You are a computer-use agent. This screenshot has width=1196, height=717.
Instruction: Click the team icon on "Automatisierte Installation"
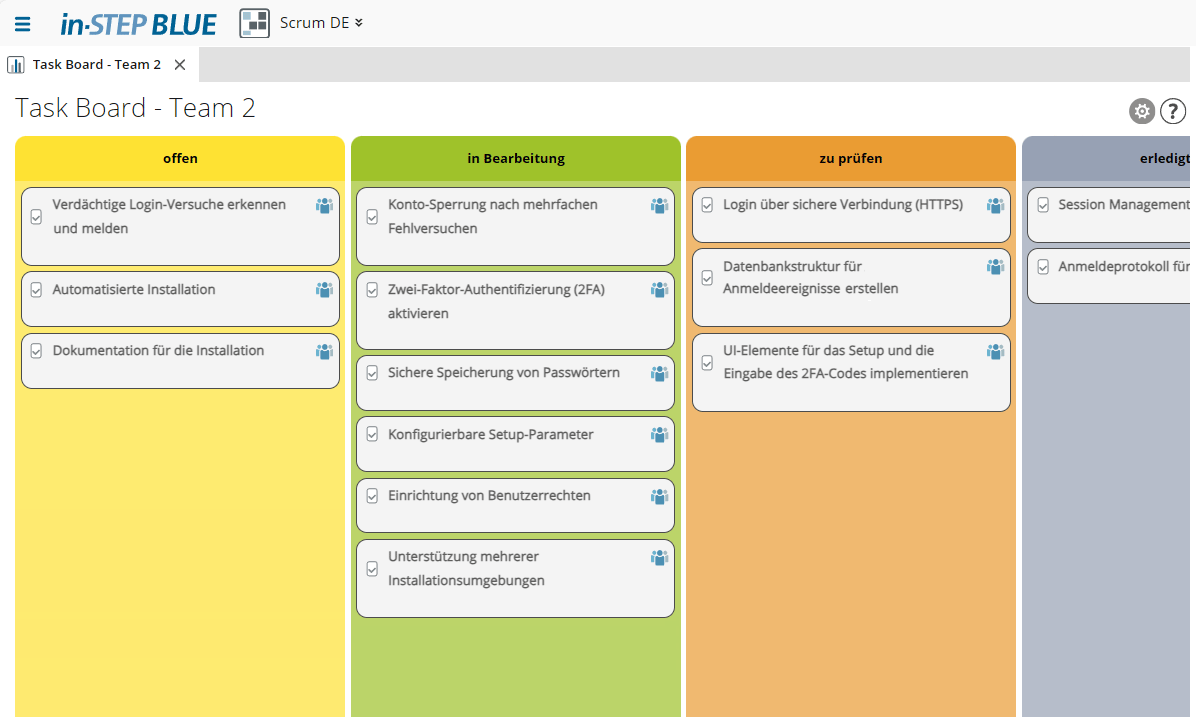(x=323, y=288)
